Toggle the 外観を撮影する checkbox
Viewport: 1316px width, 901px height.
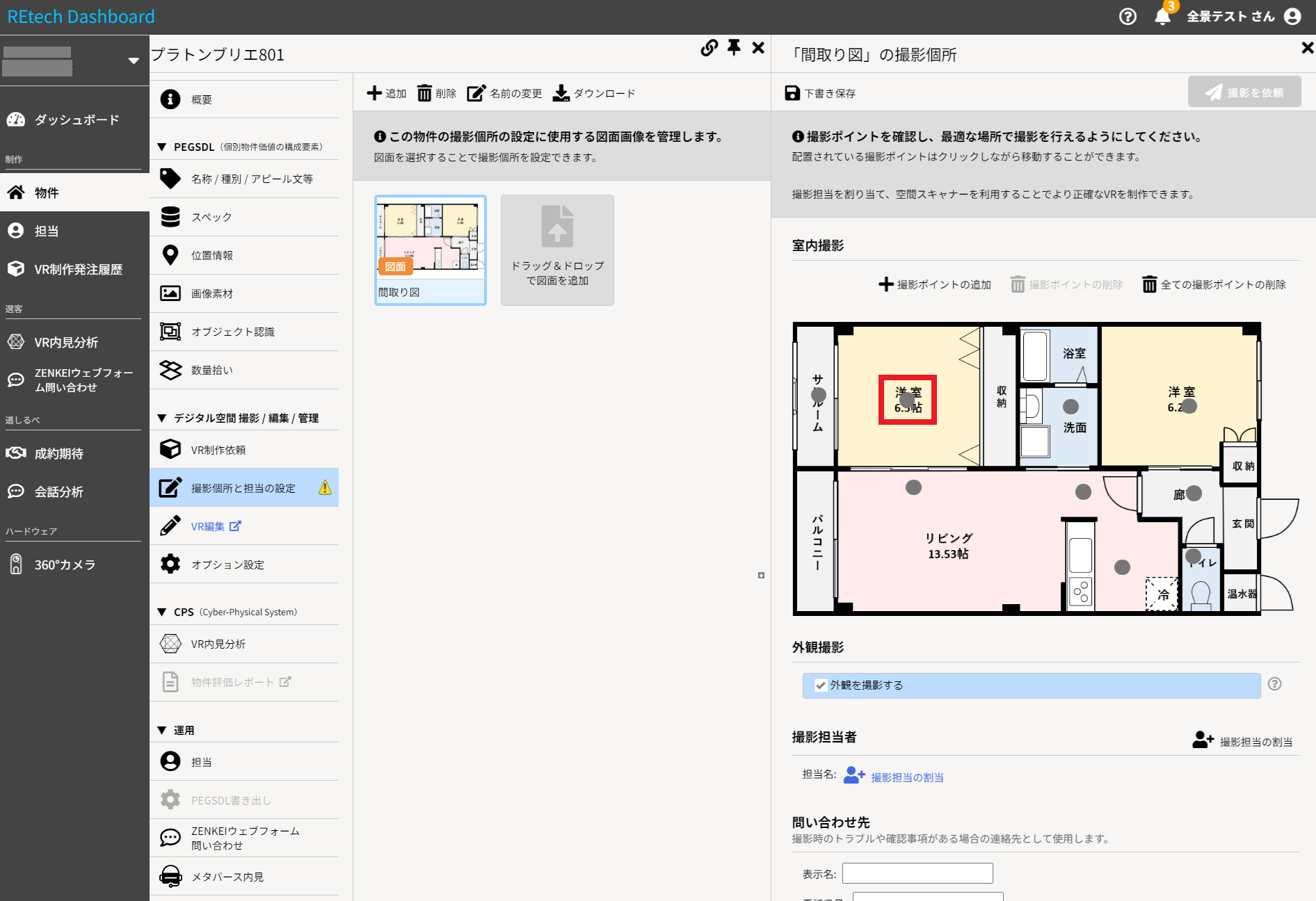[821, 685]
